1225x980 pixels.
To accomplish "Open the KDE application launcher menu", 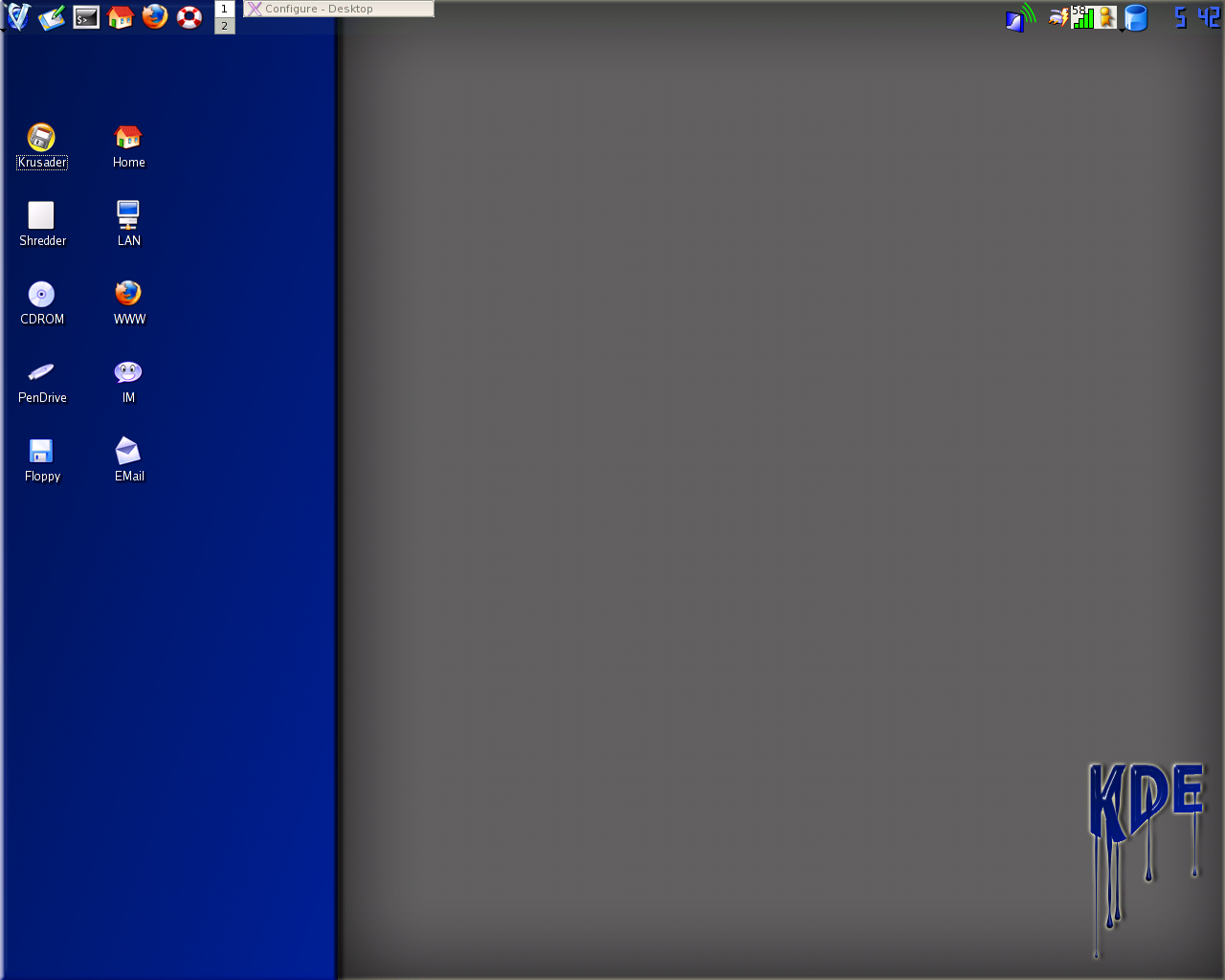I will (17, 16).
